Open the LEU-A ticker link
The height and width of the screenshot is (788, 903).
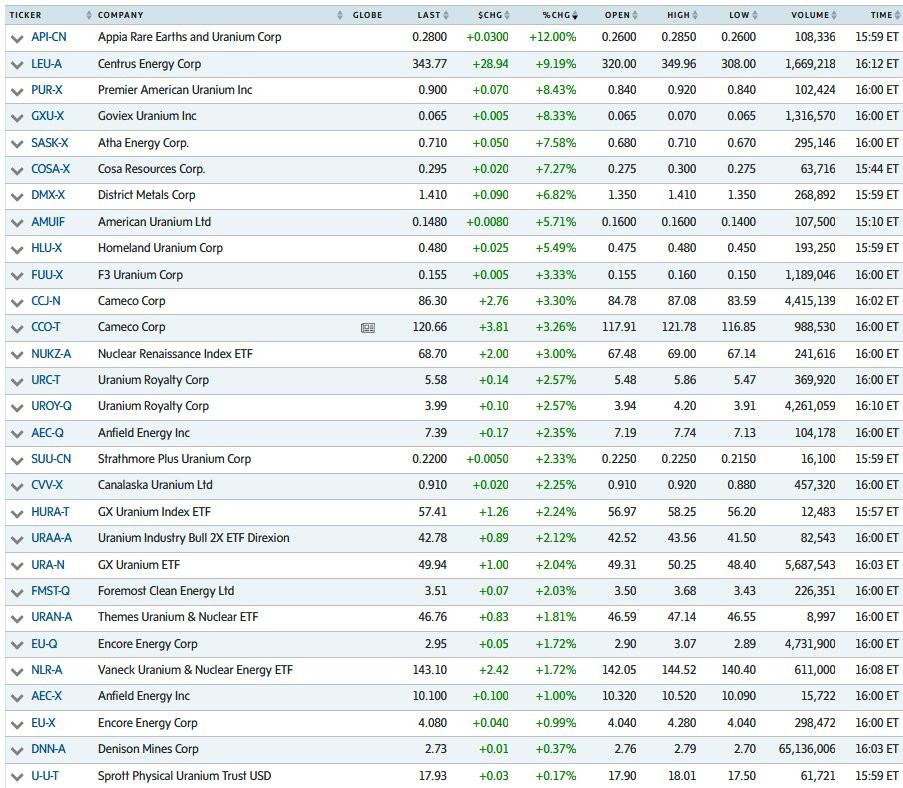(46, 63)
